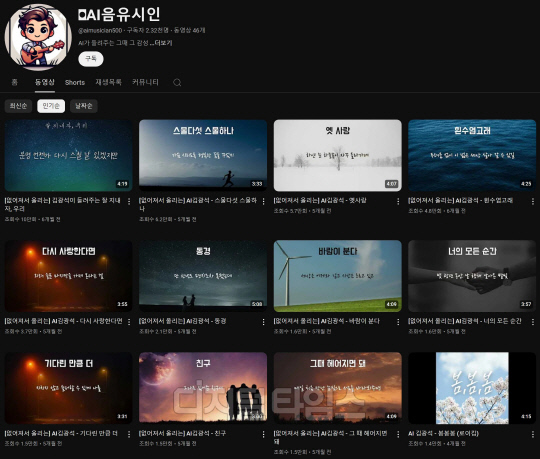Click the 구독 subscribe button
This screenshot has width=540, height=459.
coord(91,59)
